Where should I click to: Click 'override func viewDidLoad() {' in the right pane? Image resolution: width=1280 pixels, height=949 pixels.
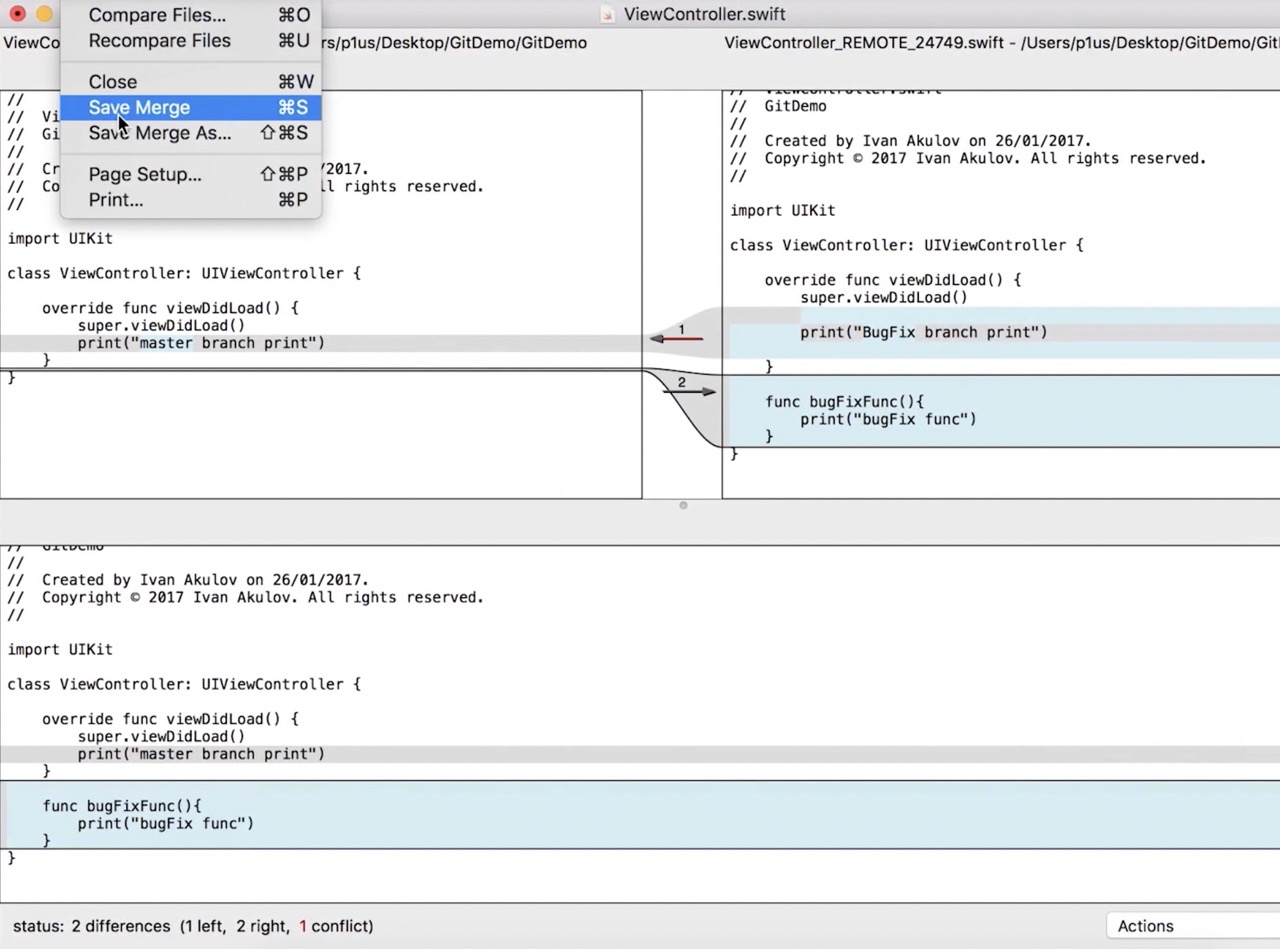click(x=893, y=280)
